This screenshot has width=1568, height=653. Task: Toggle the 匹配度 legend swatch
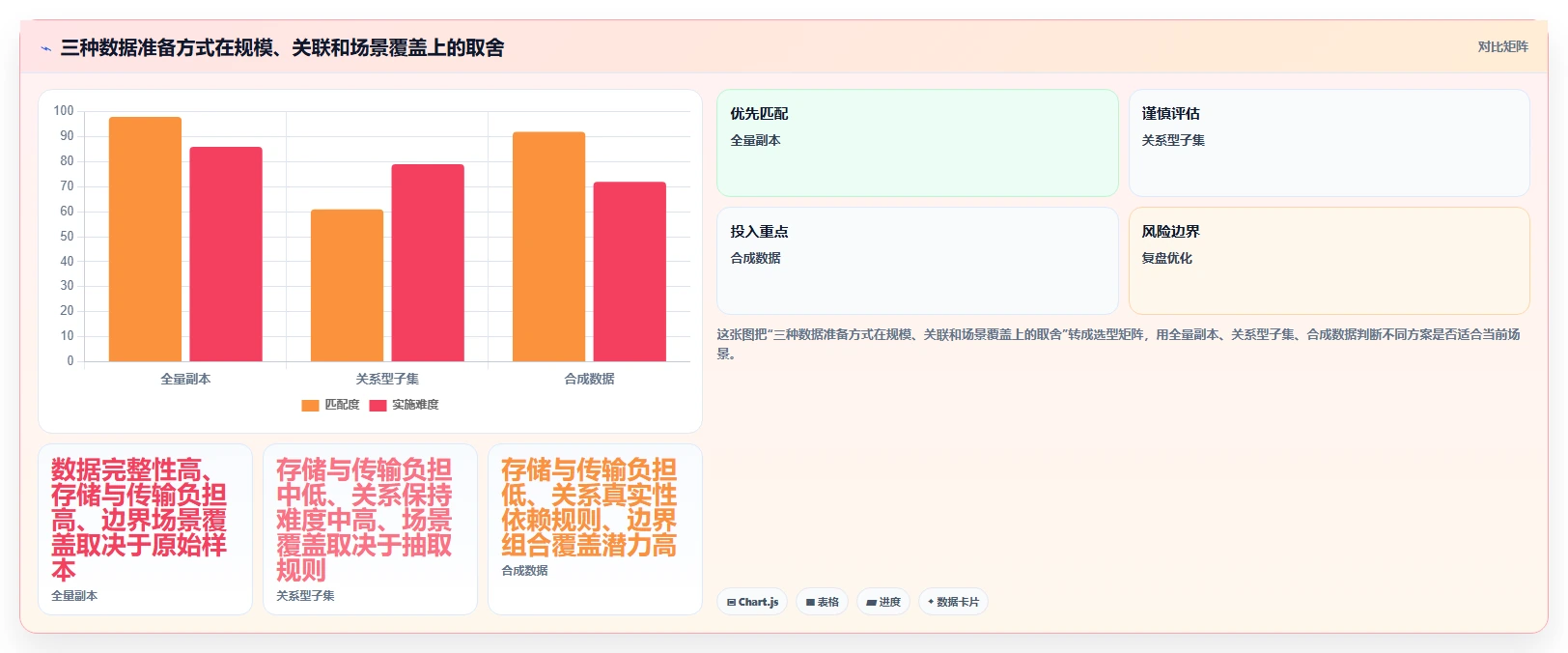(310, 406)
